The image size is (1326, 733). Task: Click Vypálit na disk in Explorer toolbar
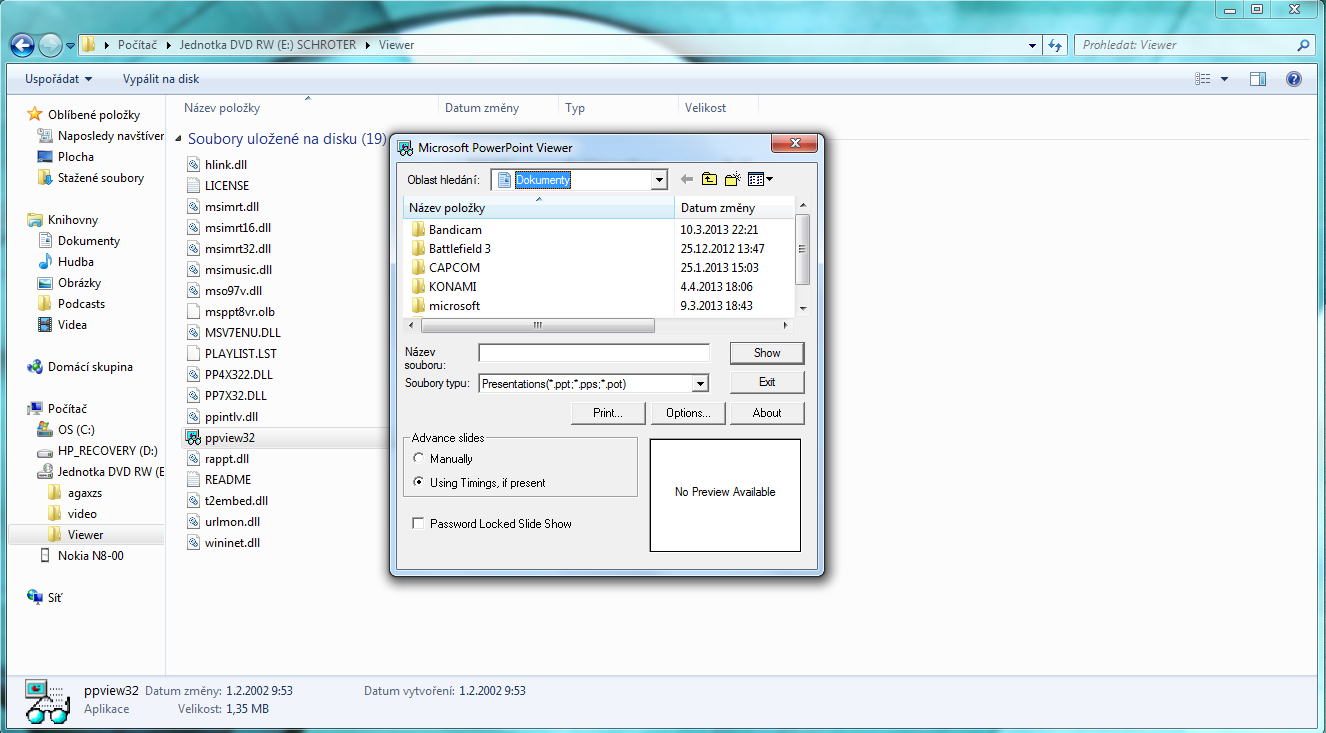point(161,79)
